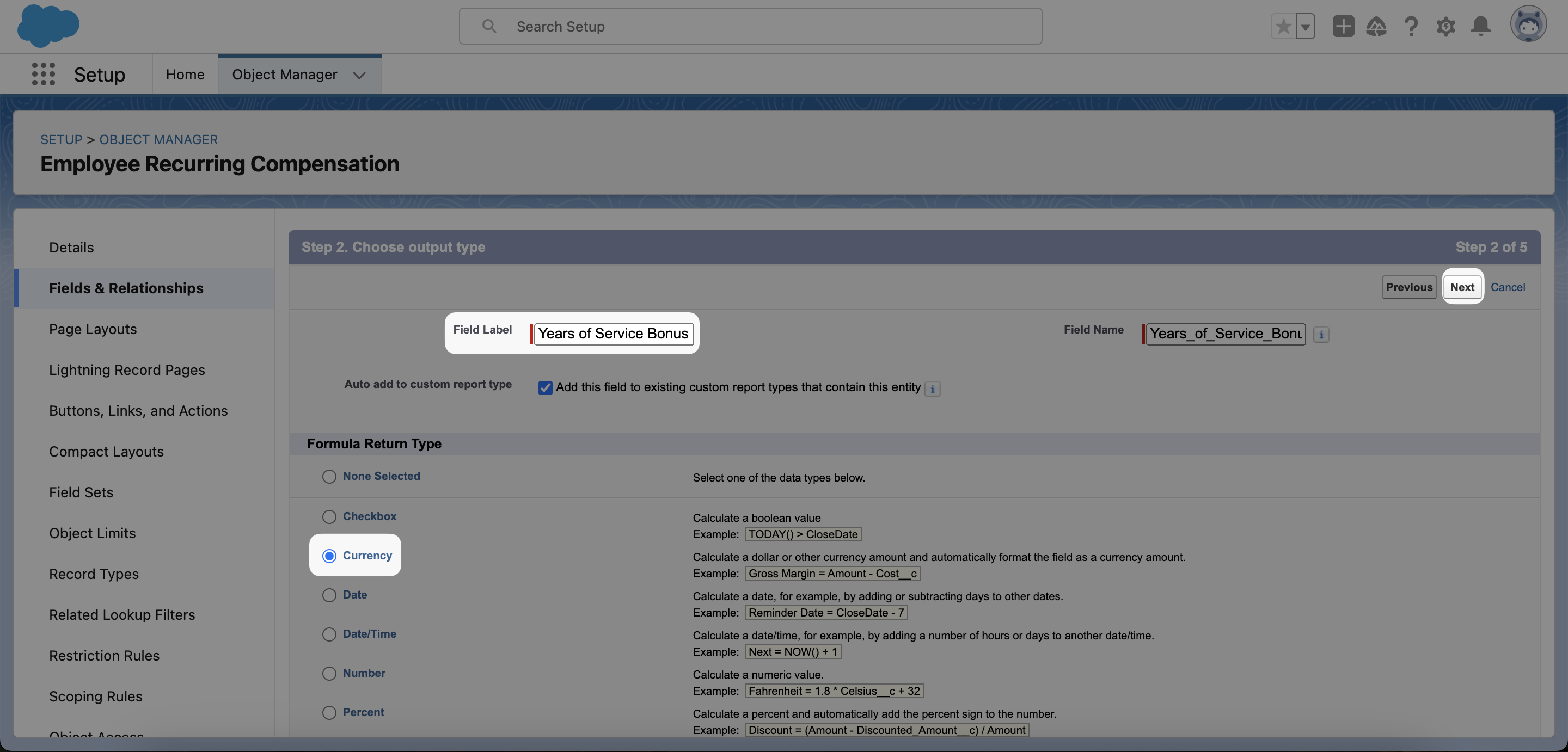Click the Field Name info icon
The width and height of the screenshot is (1568, 752).
click(x=1320, y=335)
